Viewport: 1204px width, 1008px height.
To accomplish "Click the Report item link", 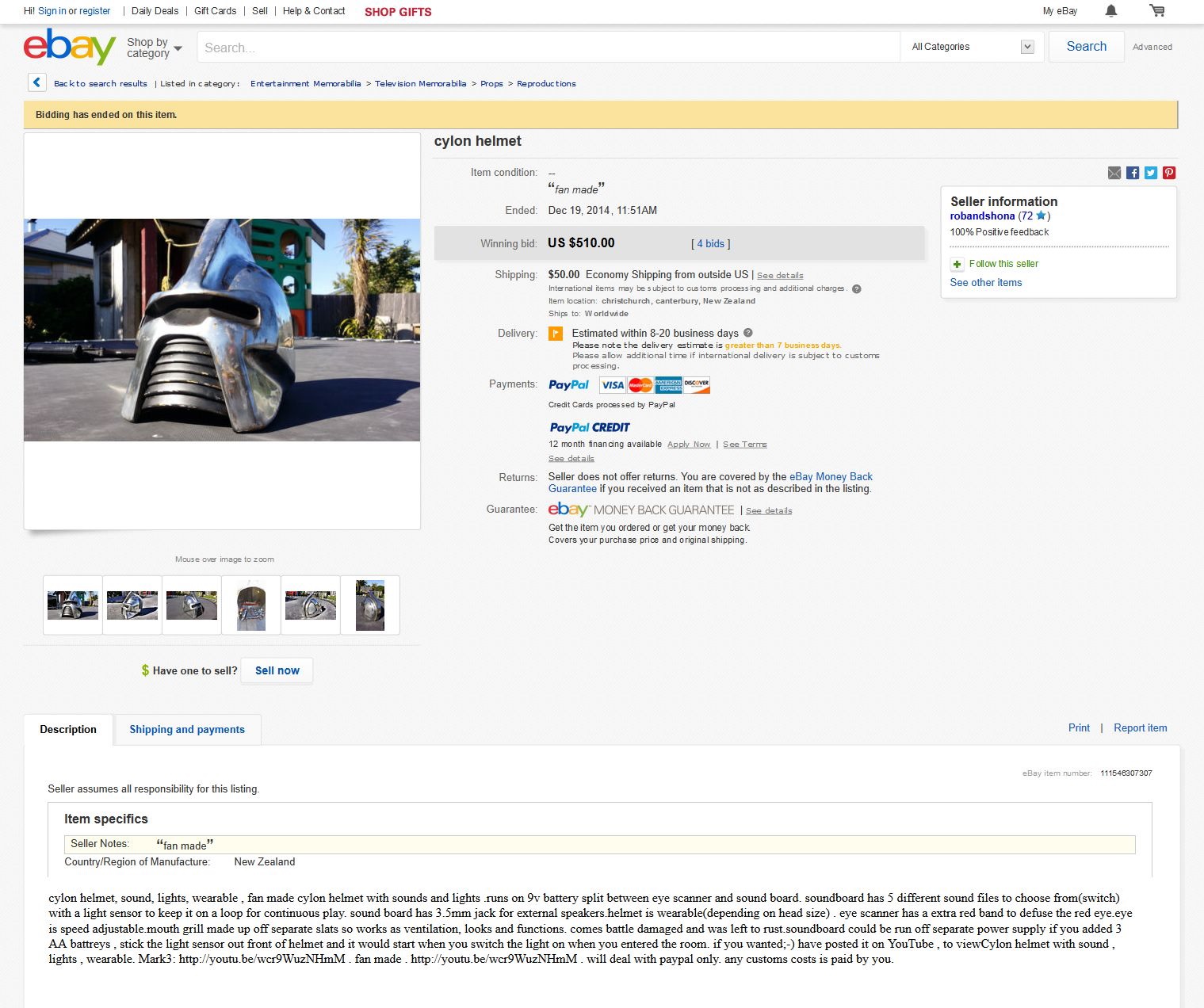I will click(1140, 727).
